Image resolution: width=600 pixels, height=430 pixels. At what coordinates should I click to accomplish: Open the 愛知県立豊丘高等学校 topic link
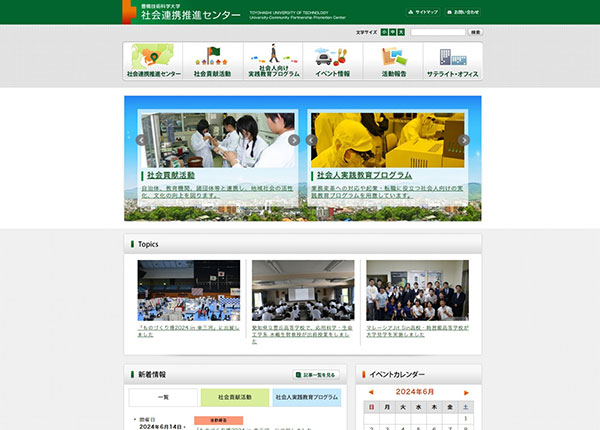click(x=302, y=334)
